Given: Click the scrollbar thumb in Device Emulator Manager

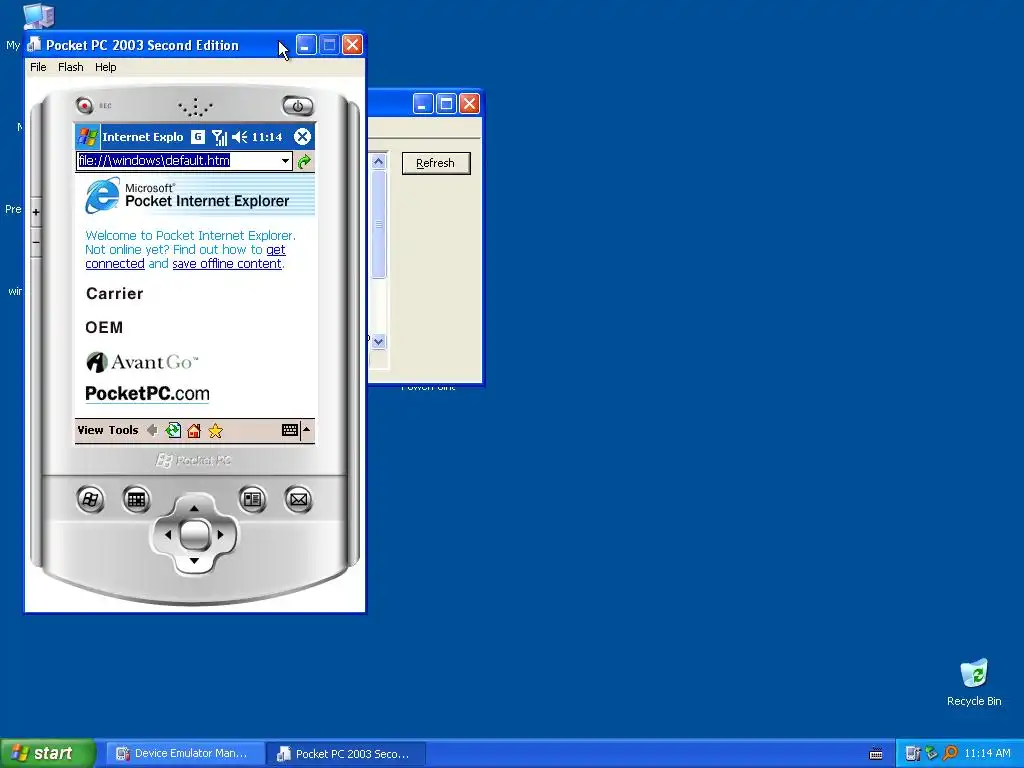Looking at the screenshot, I should coord(378,224).
